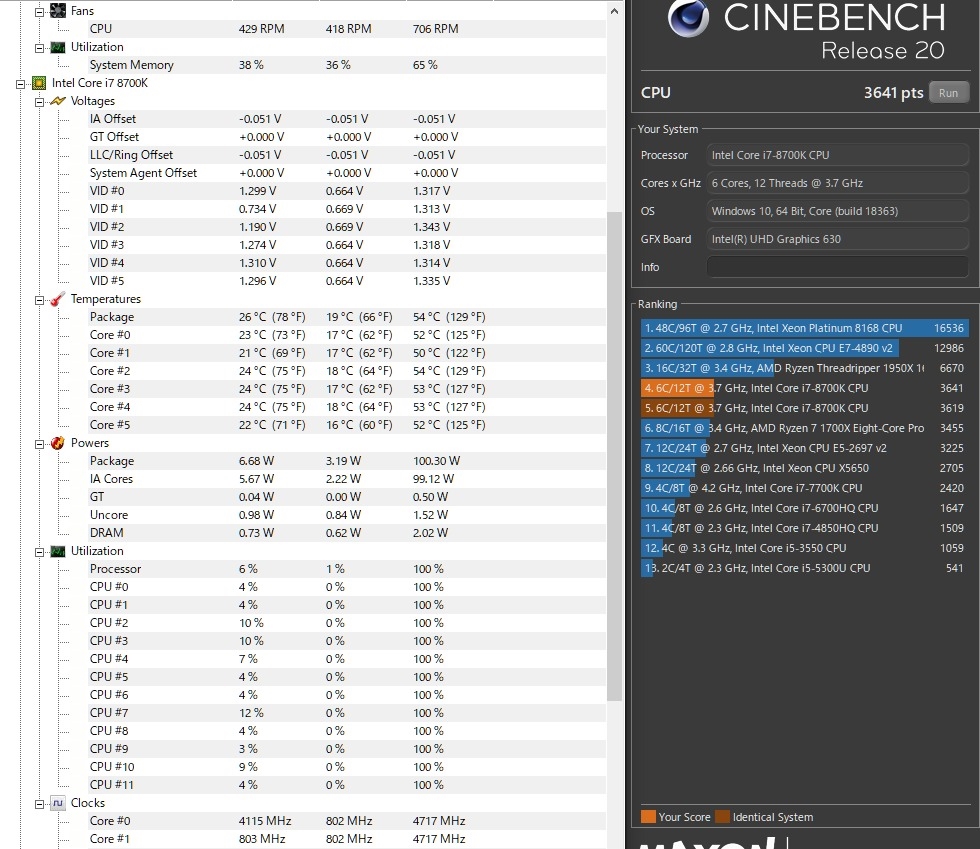Image resolution: width=980 pixels, height=849 pixels.
Task: Collapse the Temperatures section
Action: [39, 300]
